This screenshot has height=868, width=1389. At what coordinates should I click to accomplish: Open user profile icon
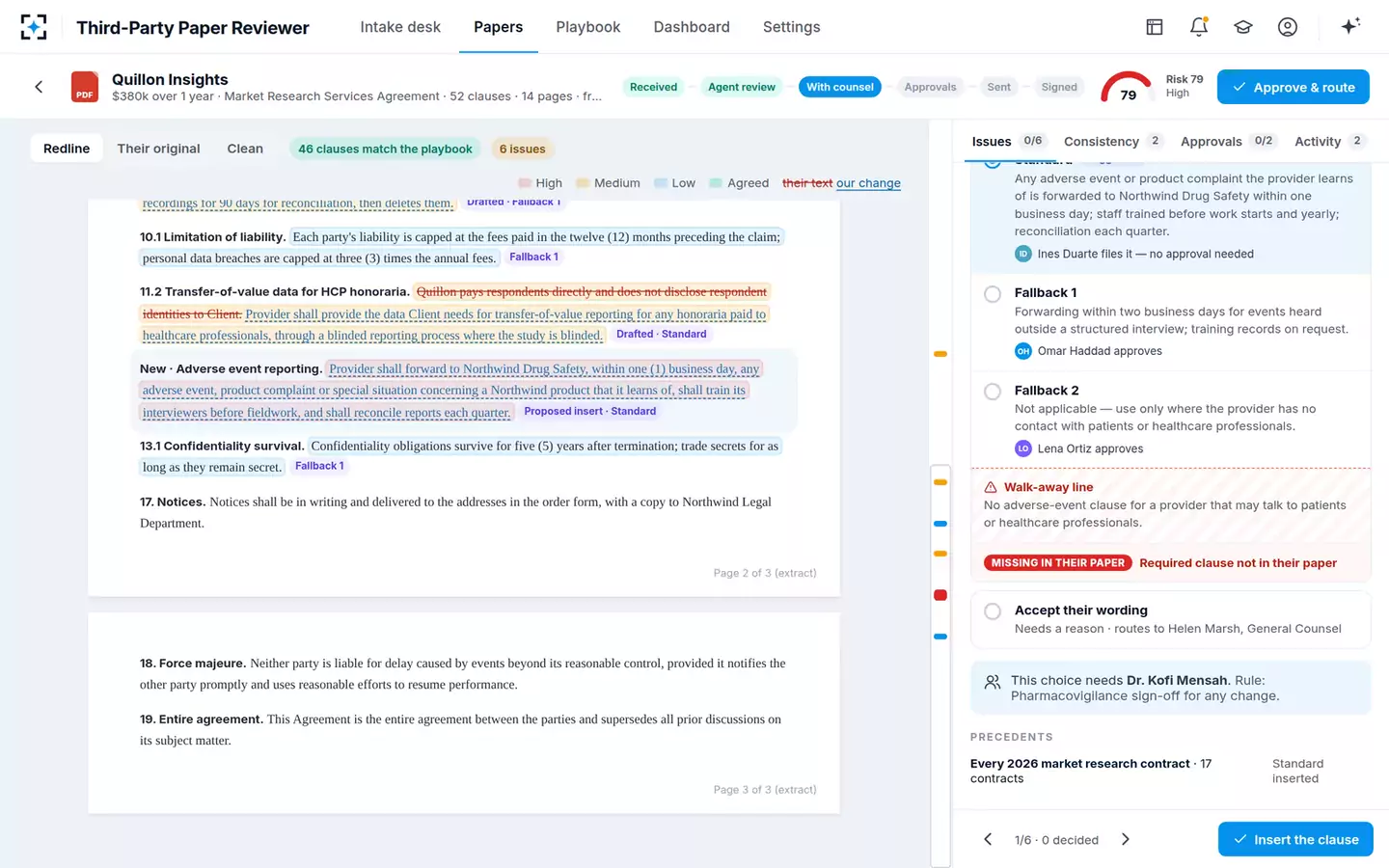[x=1288, y=27]
